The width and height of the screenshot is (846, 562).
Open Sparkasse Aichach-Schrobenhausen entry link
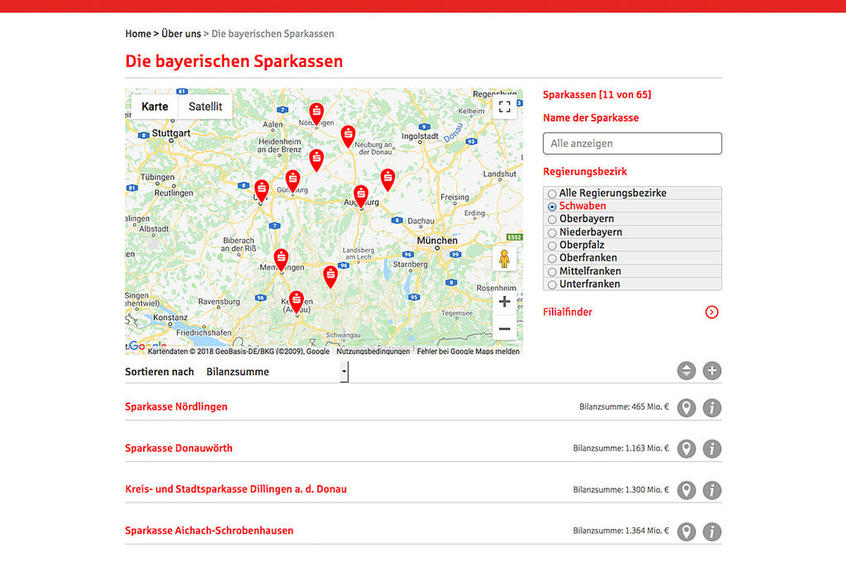pos(209,531)
